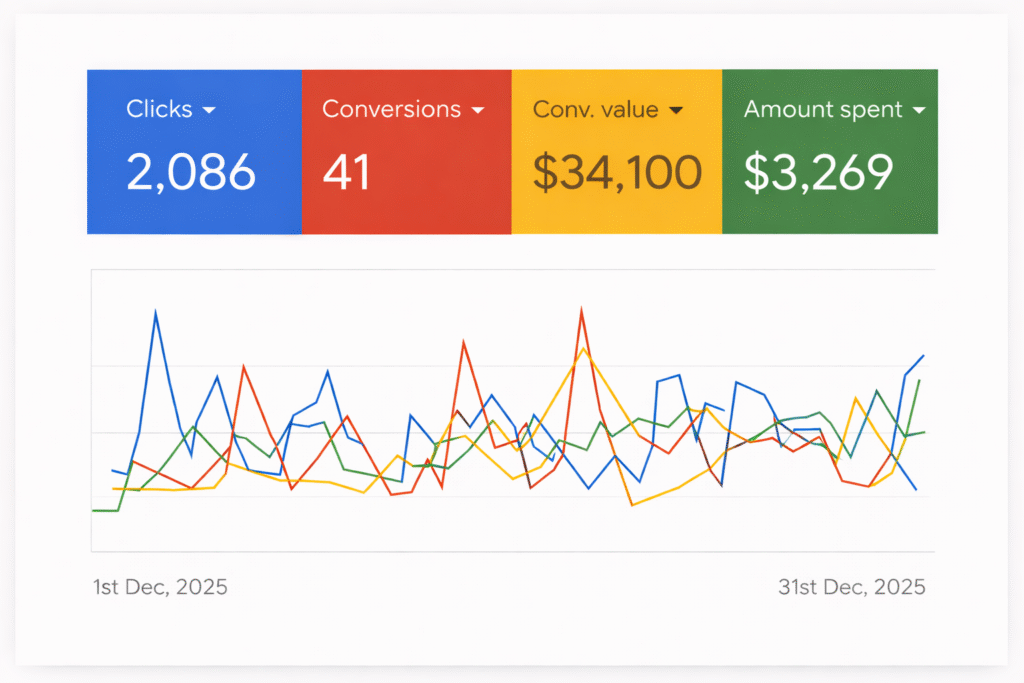Open the Amount spent metric dropdown
Screen dimensions: 1024x683
click(921, 109)
